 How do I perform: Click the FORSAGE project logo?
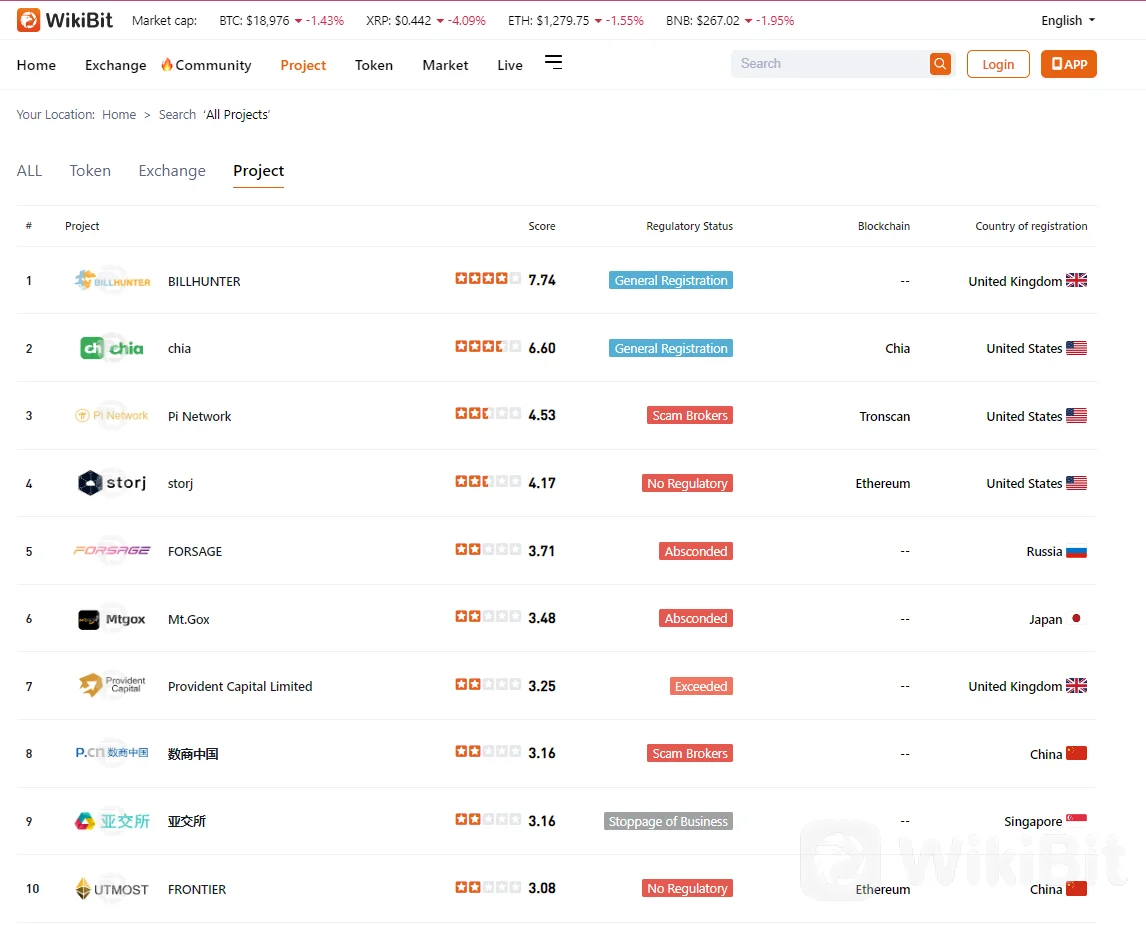click(x=112, y=550)
